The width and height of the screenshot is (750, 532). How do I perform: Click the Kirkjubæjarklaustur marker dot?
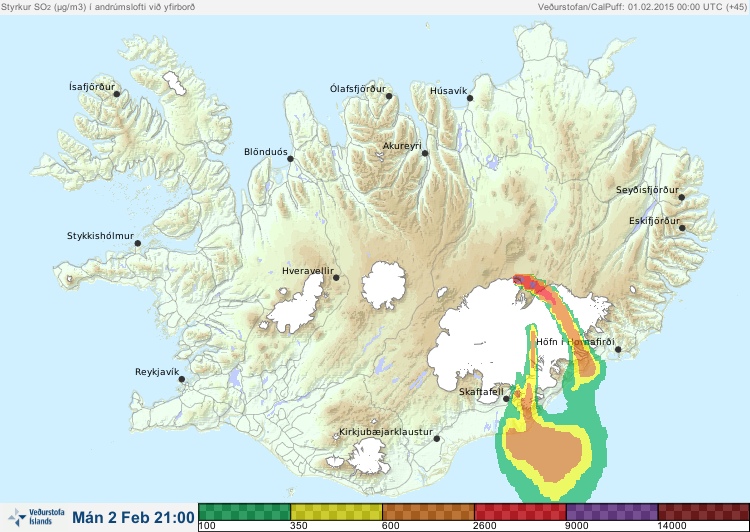click(436, 439)
